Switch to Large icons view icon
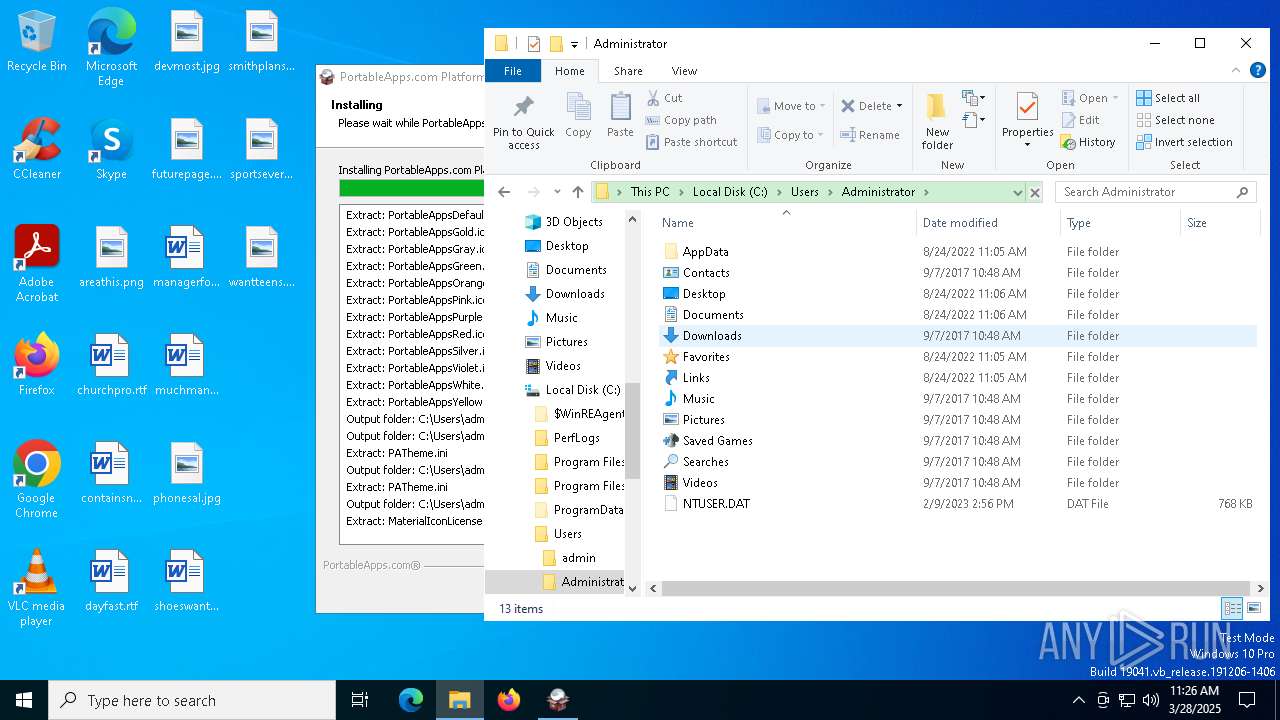 (1253, 608)
